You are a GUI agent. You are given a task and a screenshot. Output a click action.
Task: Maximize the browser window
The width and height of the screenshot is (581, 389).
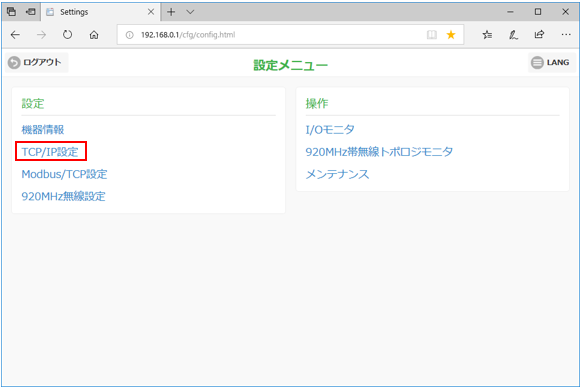tap(538, 12)
